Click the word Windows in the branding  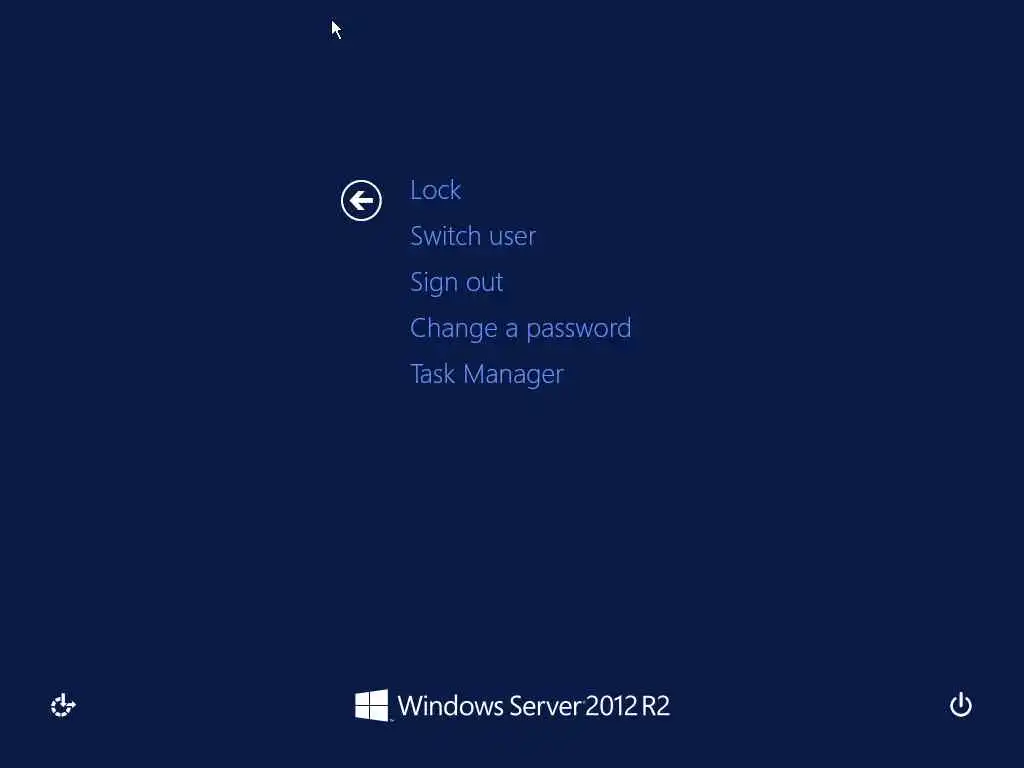click(x=451, y=706)
